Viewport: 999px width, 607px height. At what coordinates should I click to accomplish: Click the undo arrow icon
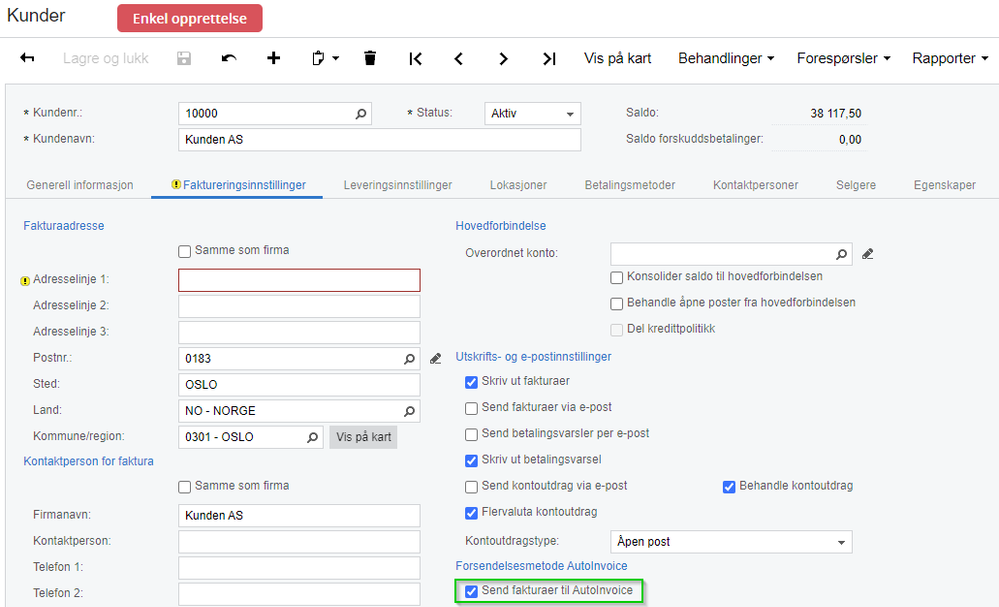pos(229,58)
